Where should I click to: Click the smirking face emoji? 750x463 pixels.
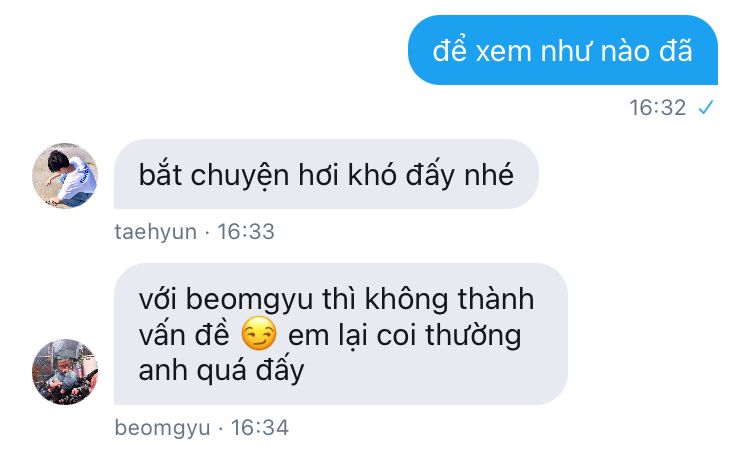(259, 333)
